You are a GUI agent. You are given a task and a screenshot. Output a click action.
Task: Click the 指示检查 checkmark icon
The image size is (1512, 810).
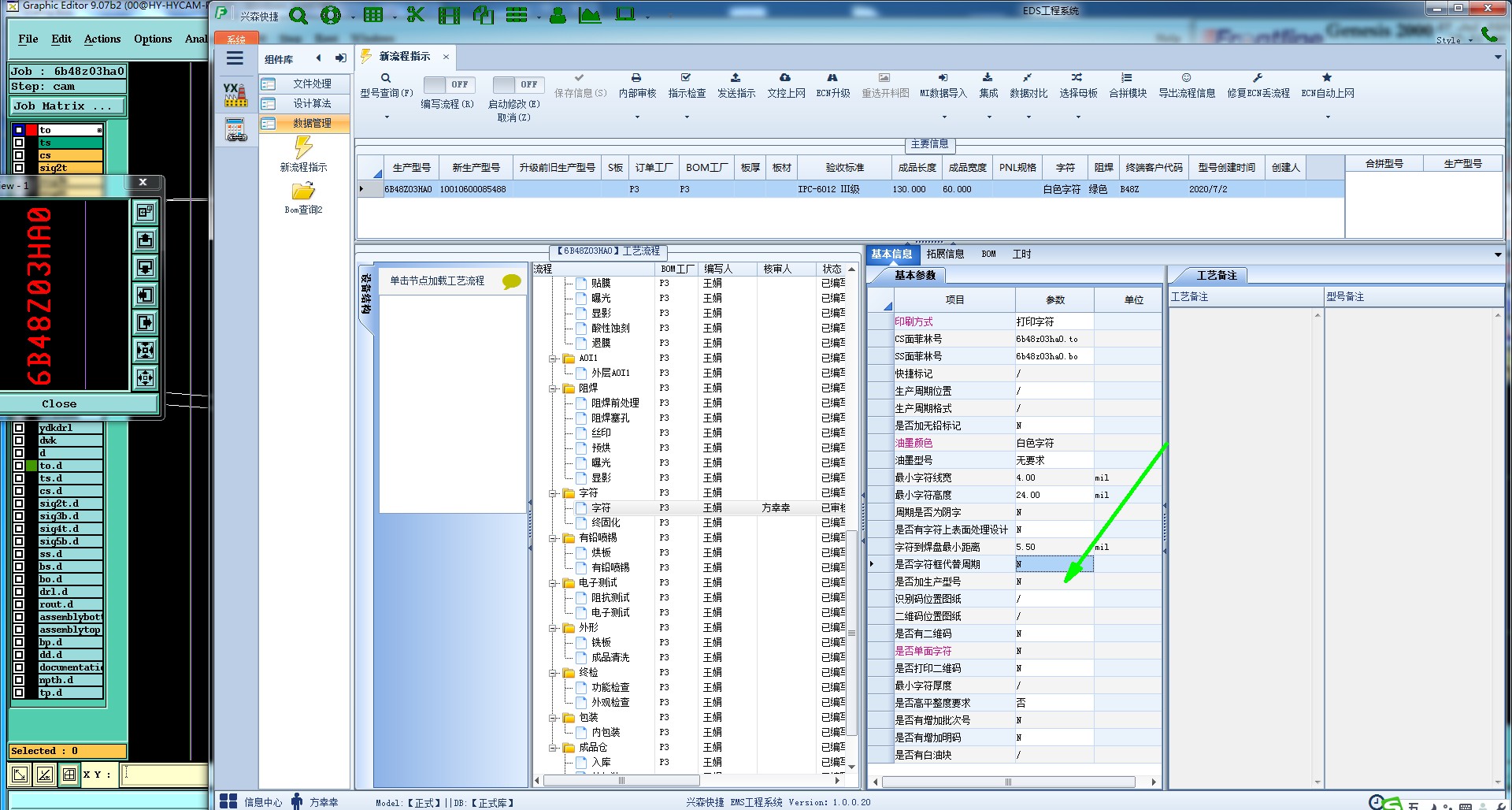click(x=686, y=78)
